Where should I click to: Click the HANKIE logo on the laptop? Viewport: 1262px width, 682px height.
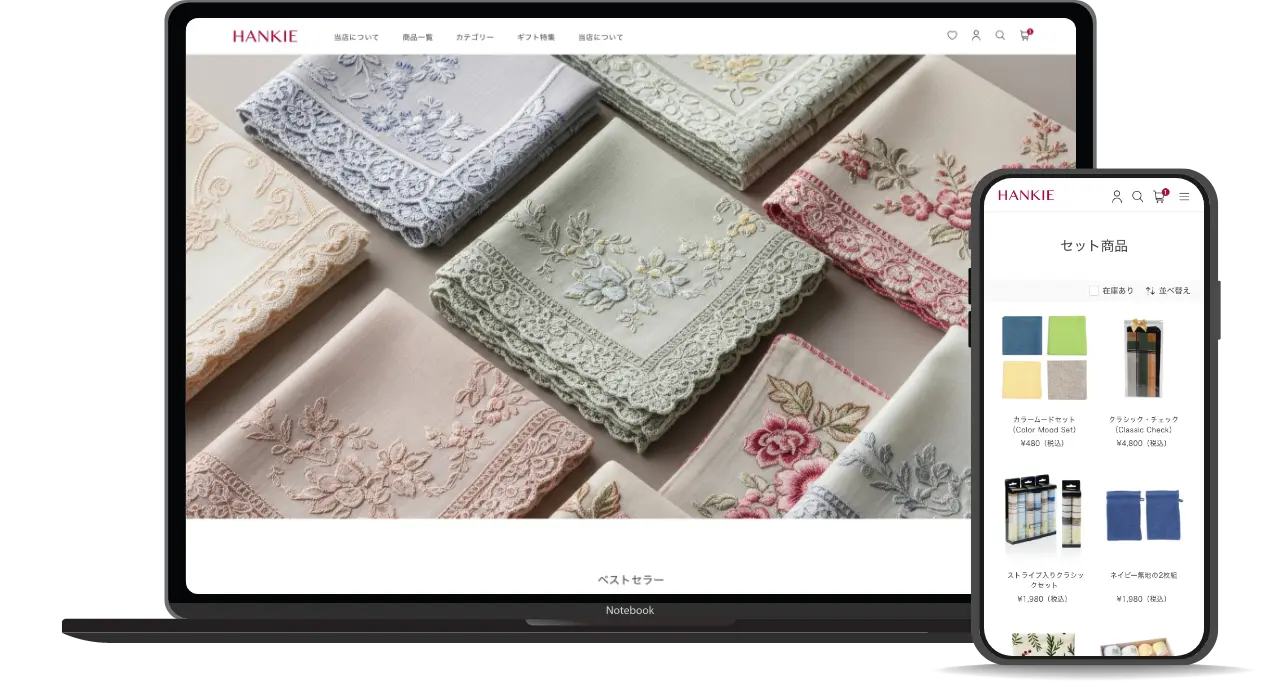click(x=265, y=36)
